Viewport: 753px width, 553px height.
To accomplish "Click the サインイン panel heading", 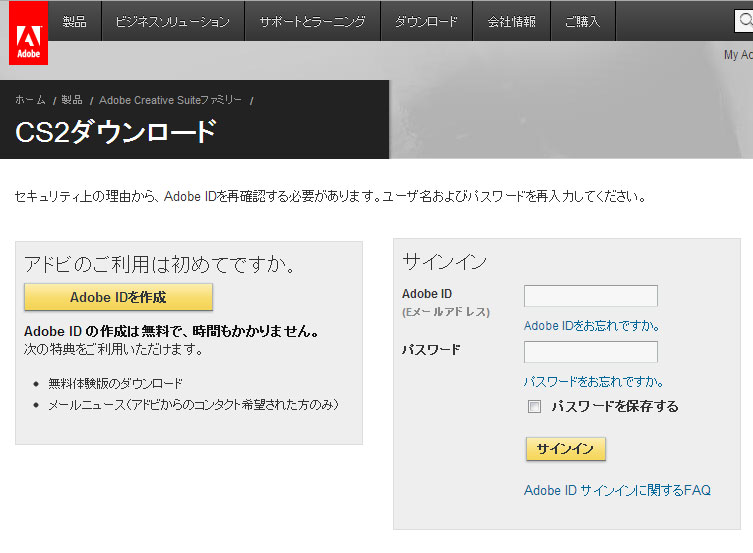I will 444,262.
